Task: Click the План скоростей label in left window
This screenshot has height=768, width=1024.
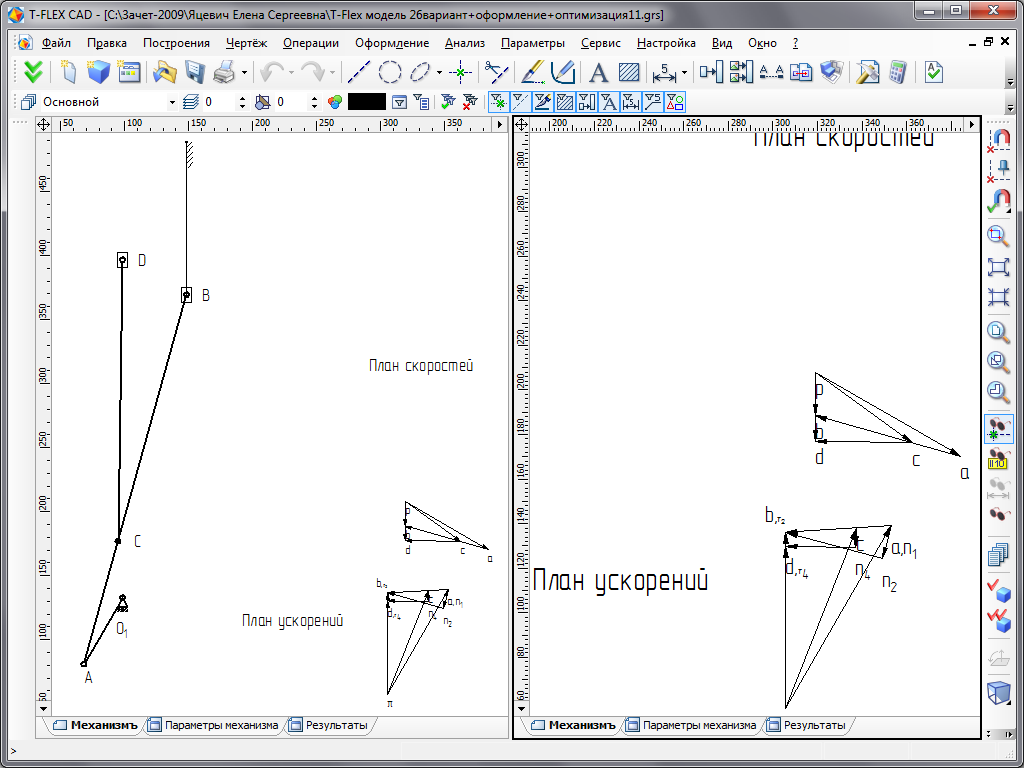Action: point(421,366)
